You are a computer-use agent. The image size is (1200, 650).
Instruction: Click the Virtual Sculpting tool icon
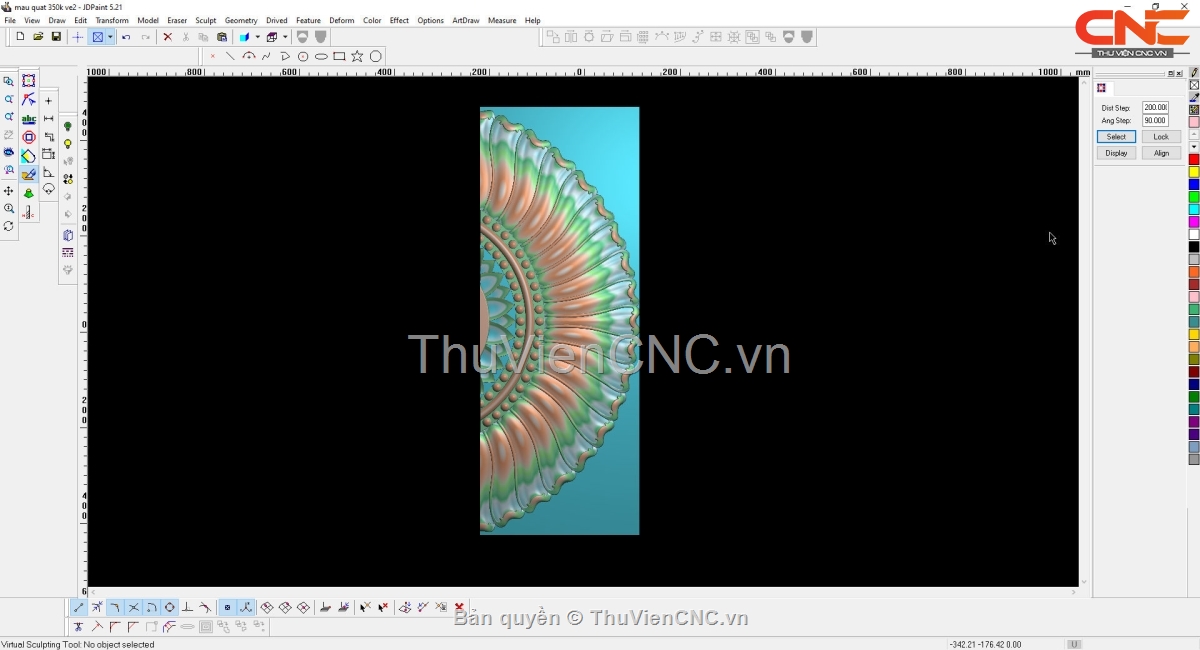(x=29, y=174)
